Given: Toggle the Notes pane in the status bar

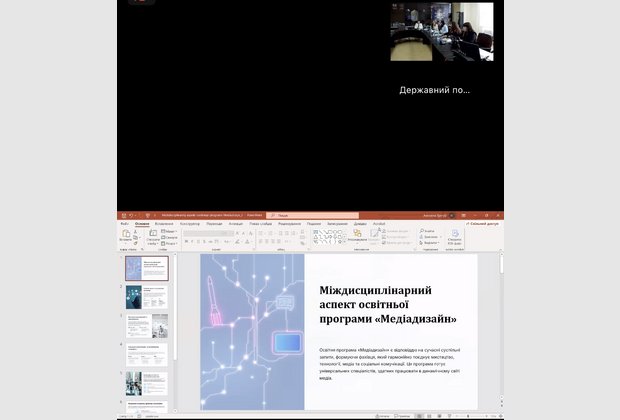Looking at the screenshot, I should pyautogui.click(x=383, y=415).
